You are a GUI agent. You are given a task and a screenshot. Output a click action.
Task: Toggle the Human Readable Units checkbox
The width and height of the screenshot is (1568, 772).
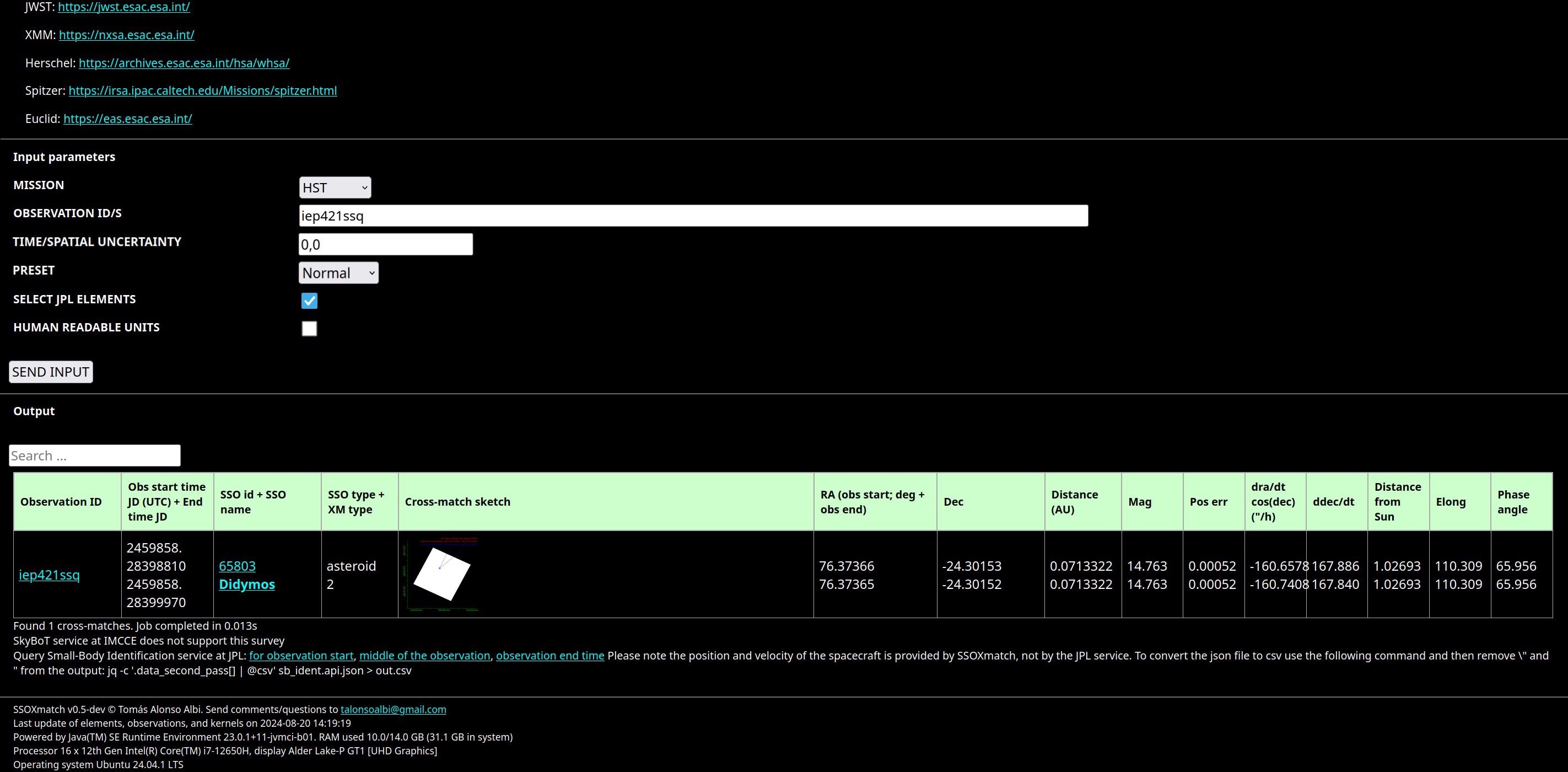point(309,329)
